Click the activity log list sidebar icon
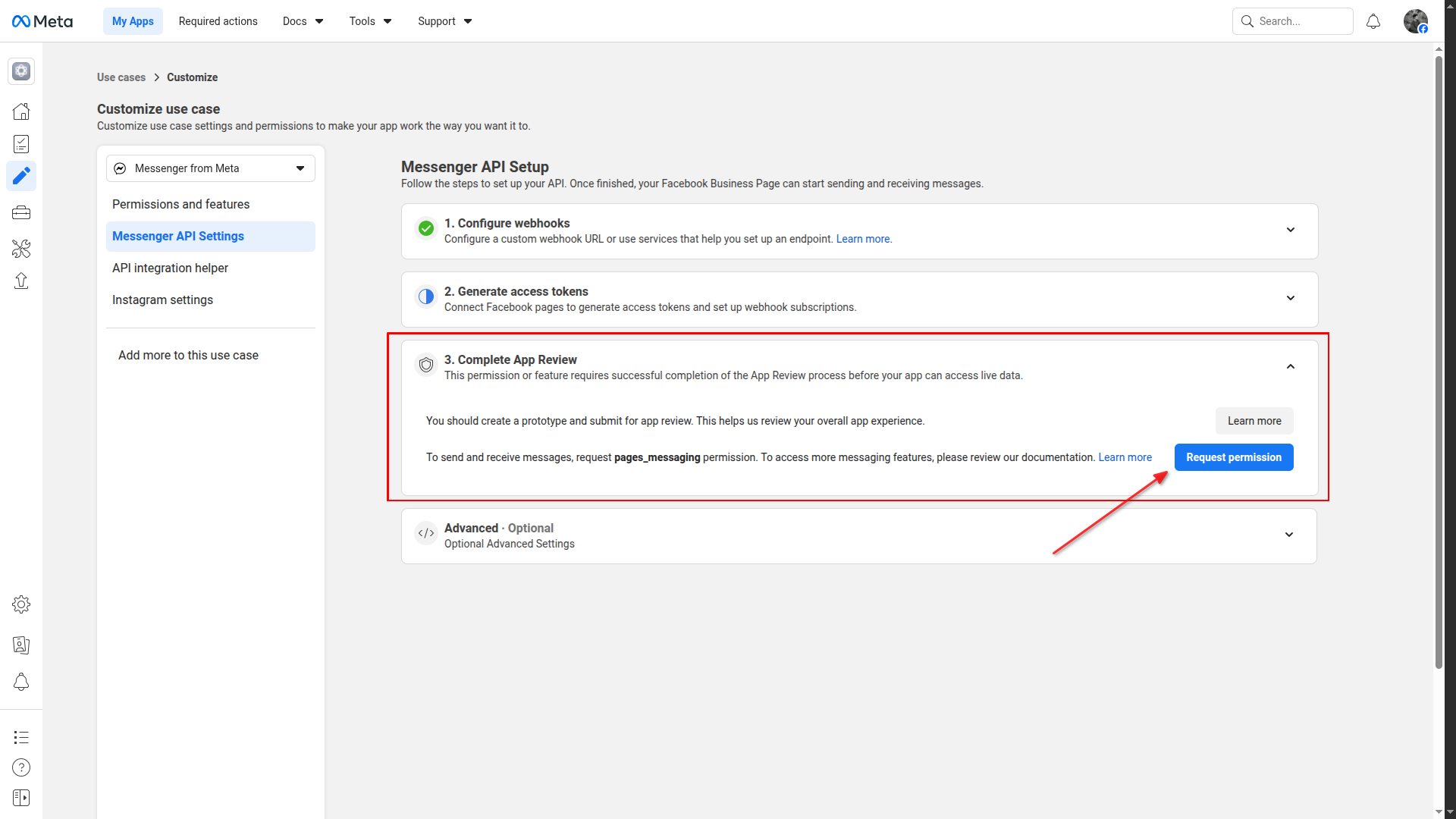Image resolution: width=1456 pixels, height=819 pixels. click(21, 737)
